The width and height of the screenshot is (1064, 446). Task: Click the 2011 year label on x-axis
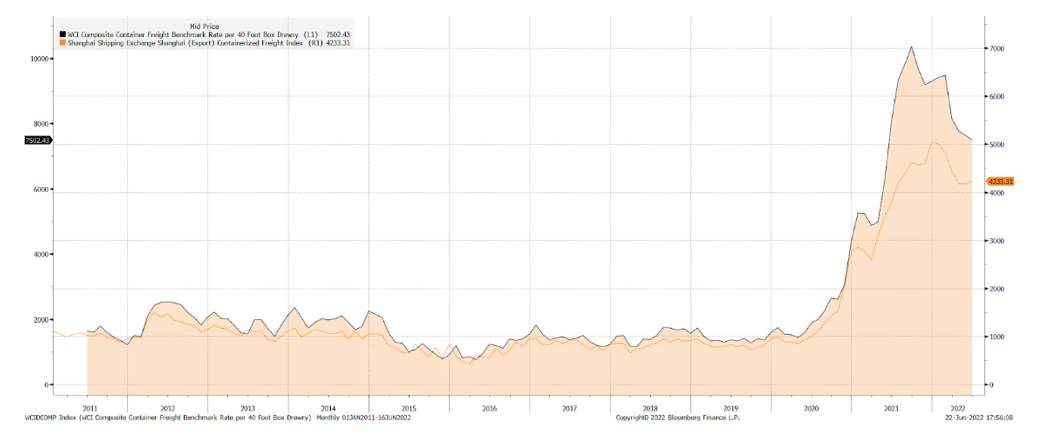(88, 408)
